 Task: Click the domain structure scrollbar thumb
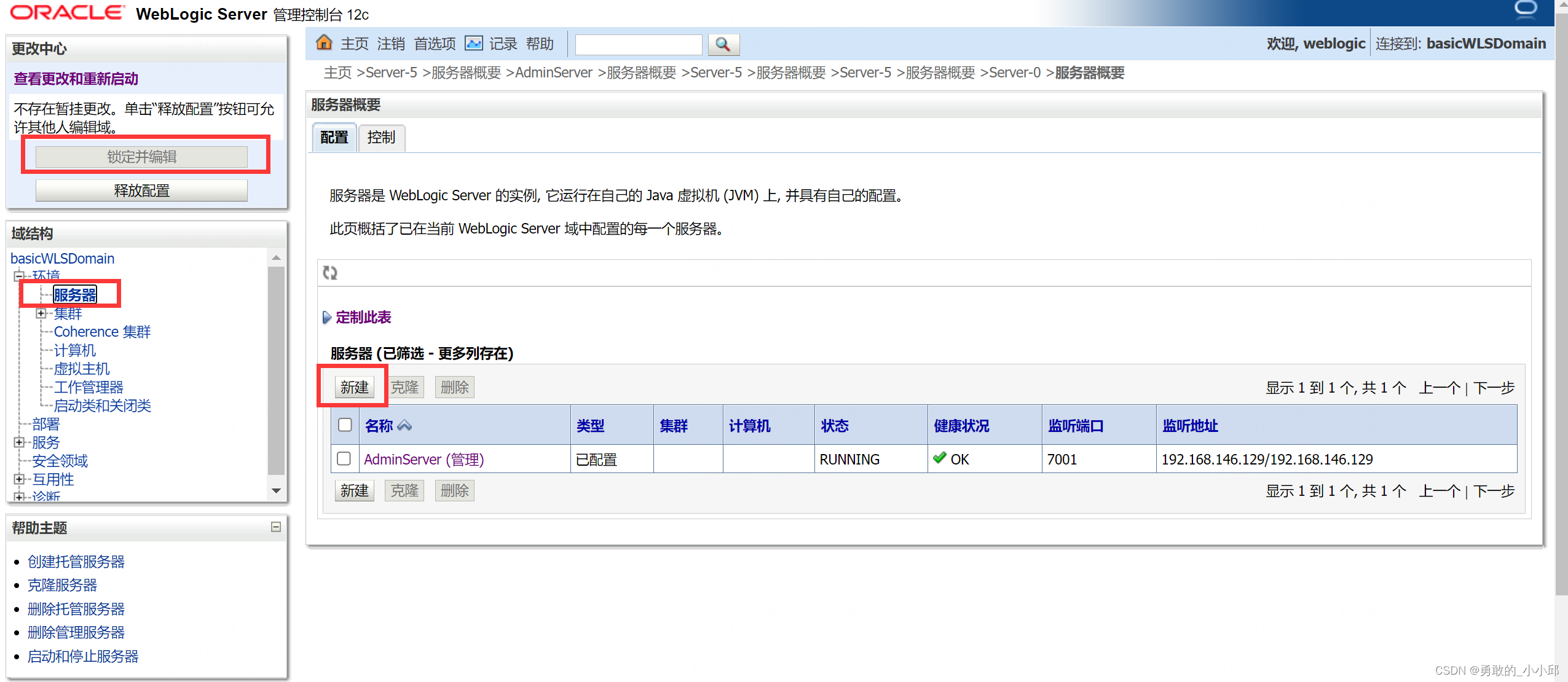(276, 371)
